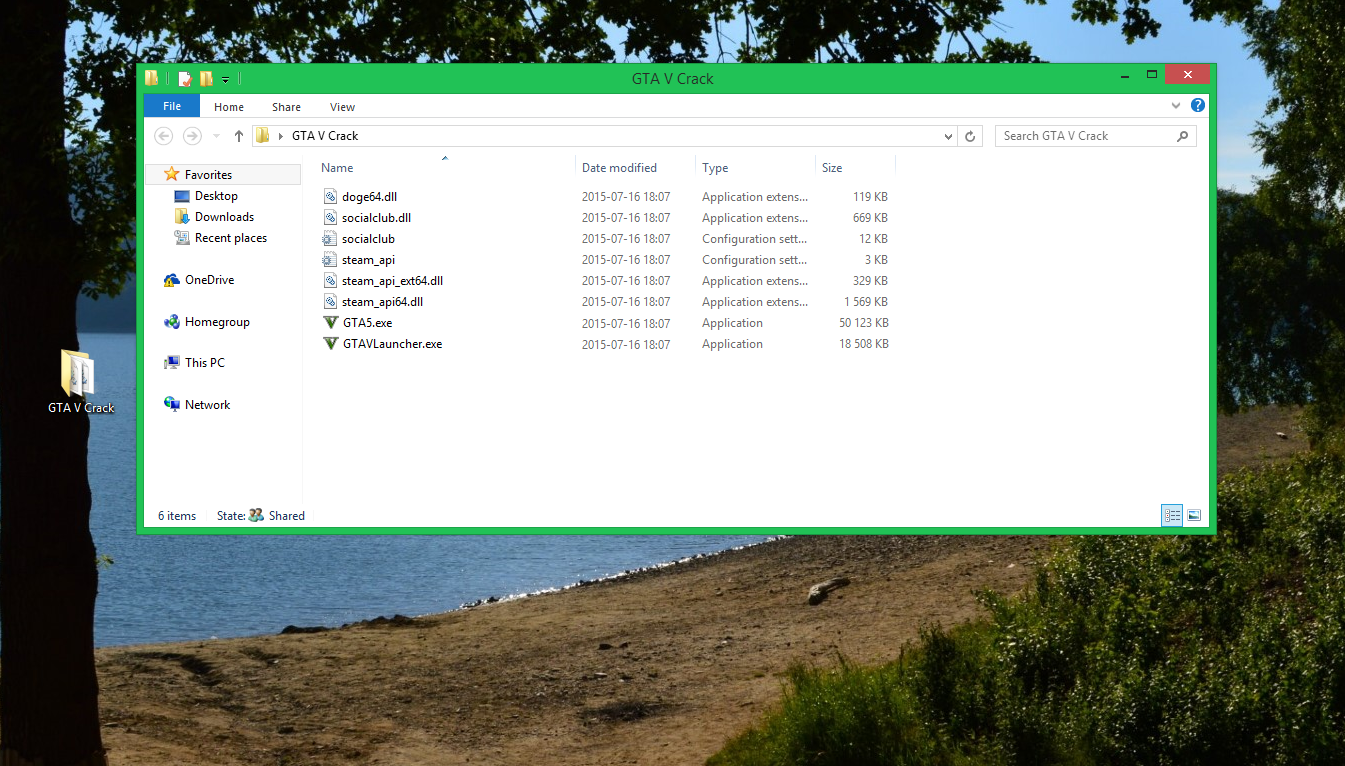This screenshot has height=766, width=1345.
Task: Select Homegroup in the navigation pane
Action: coord(217,322)
